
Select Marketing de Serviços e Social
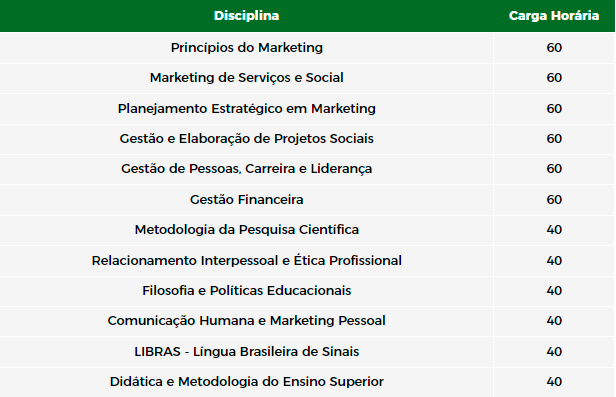(x=247, y=78)
